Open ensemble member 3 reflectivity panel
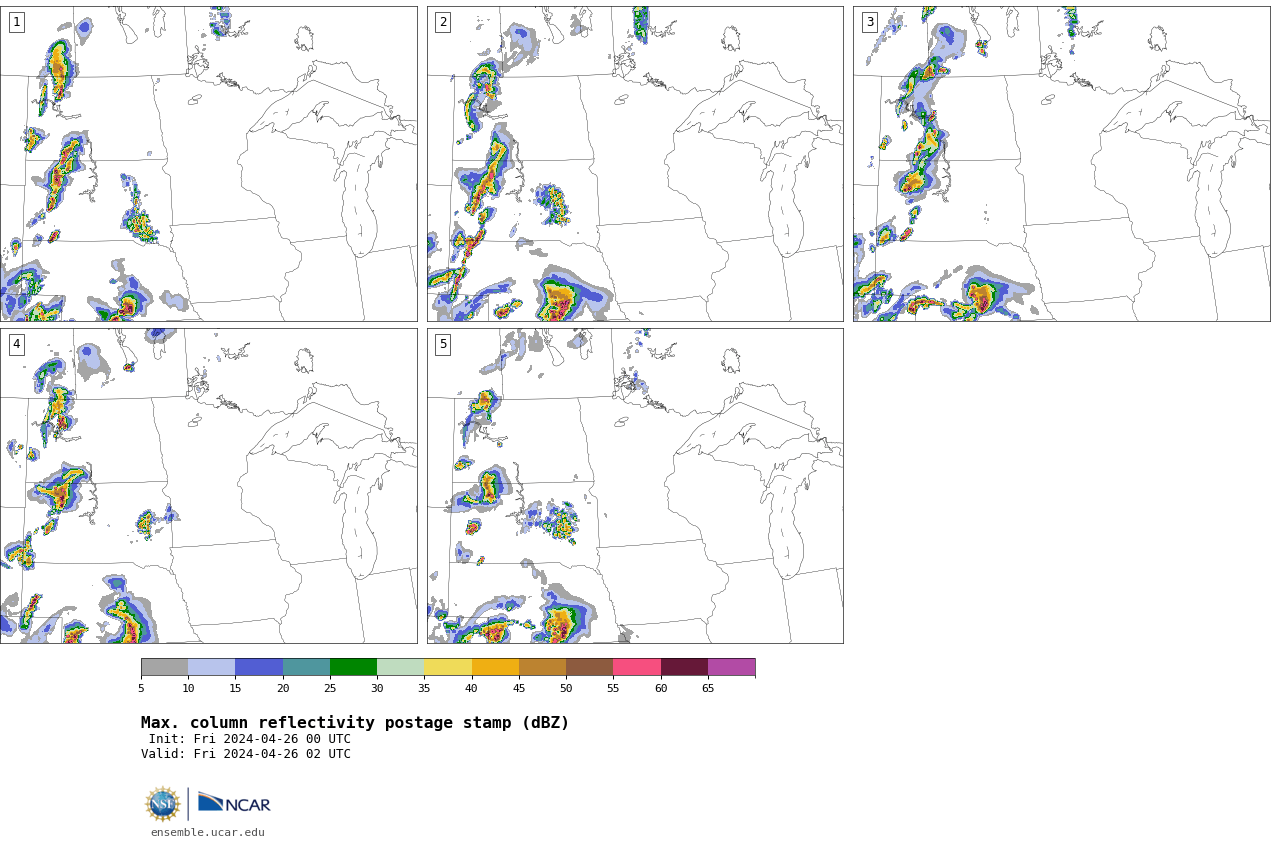 [1061, 164]
